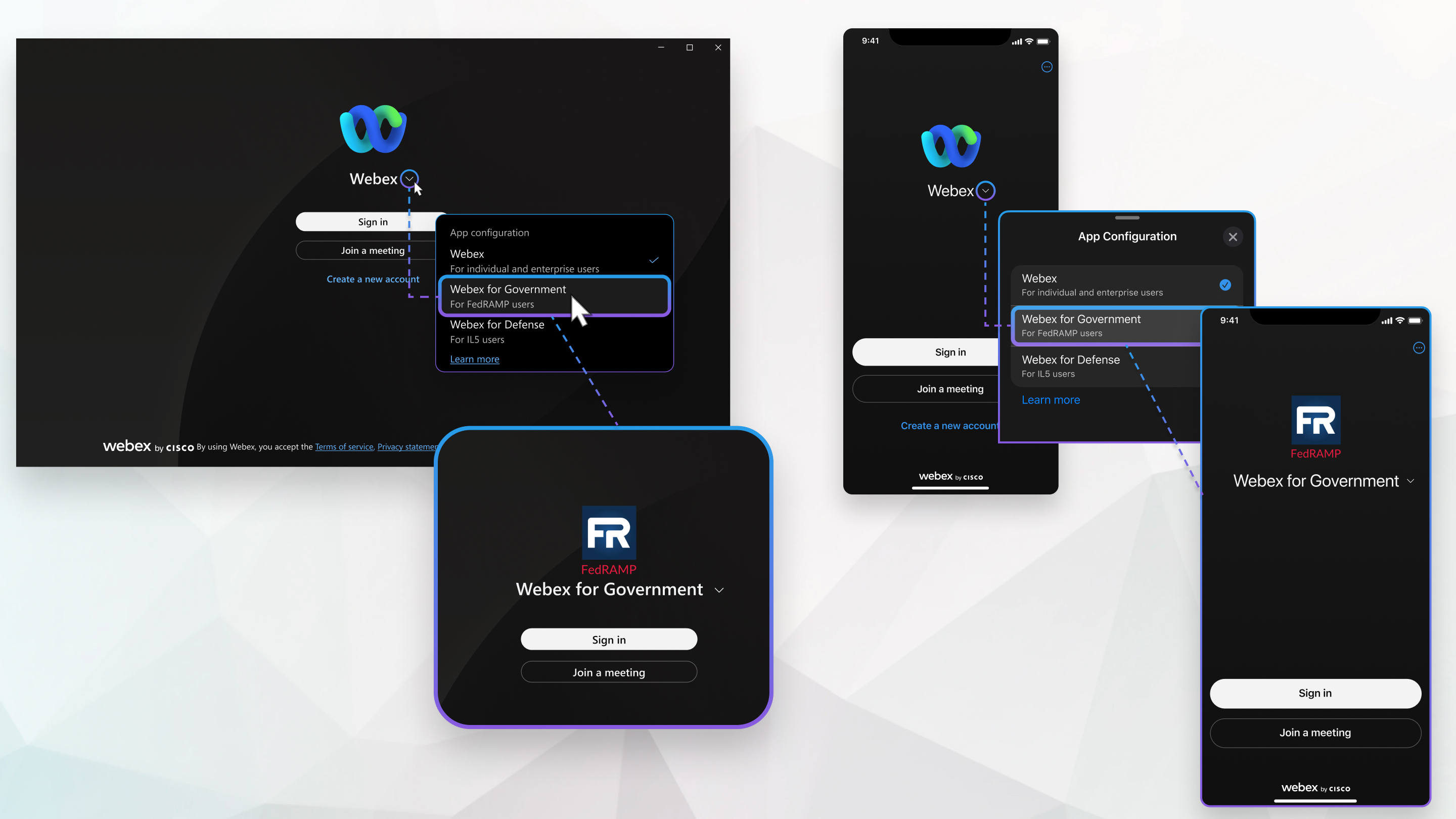The height and width of the screenshot is (819, 1456).
Task: Click Sign in button on desktop app
Action: 372,221
